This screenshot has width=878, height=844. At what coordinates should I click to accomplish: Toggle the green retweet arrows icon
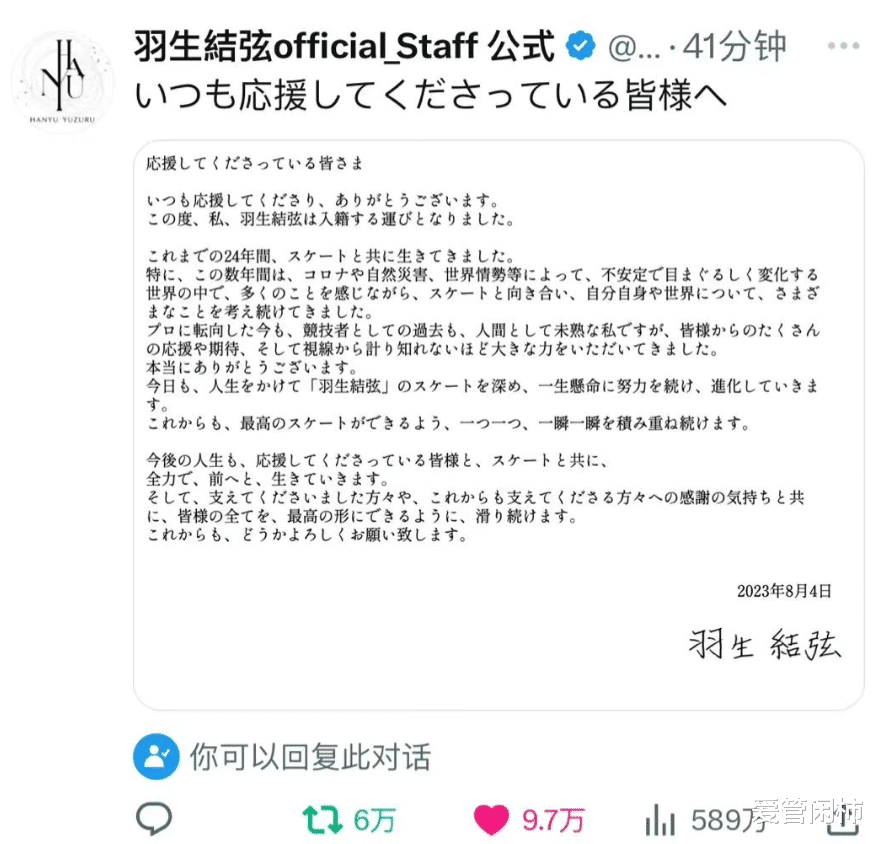[323, 819]
